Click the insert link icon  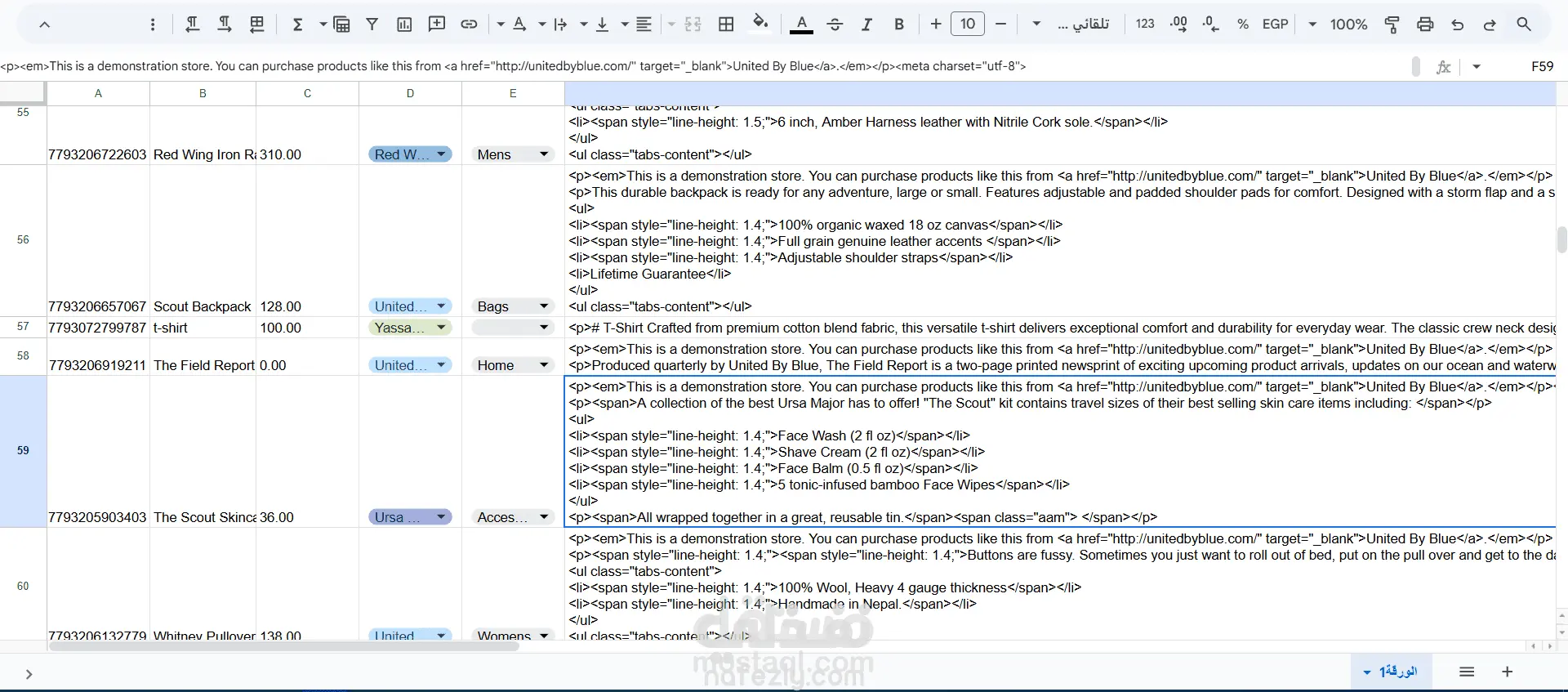coord(469,25)
